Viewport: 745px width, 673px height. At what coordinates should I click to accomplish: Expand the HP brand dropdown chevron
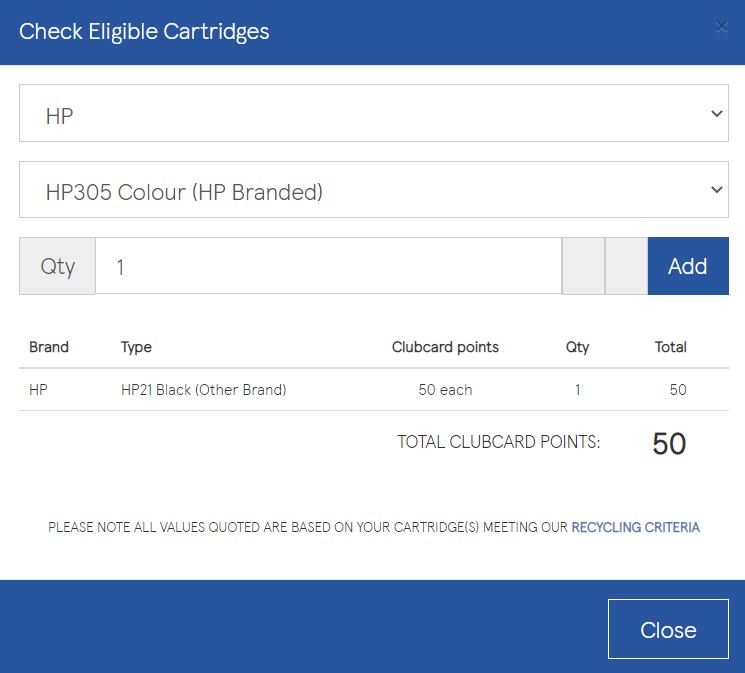pyautogui.click(x=716, y=114)
